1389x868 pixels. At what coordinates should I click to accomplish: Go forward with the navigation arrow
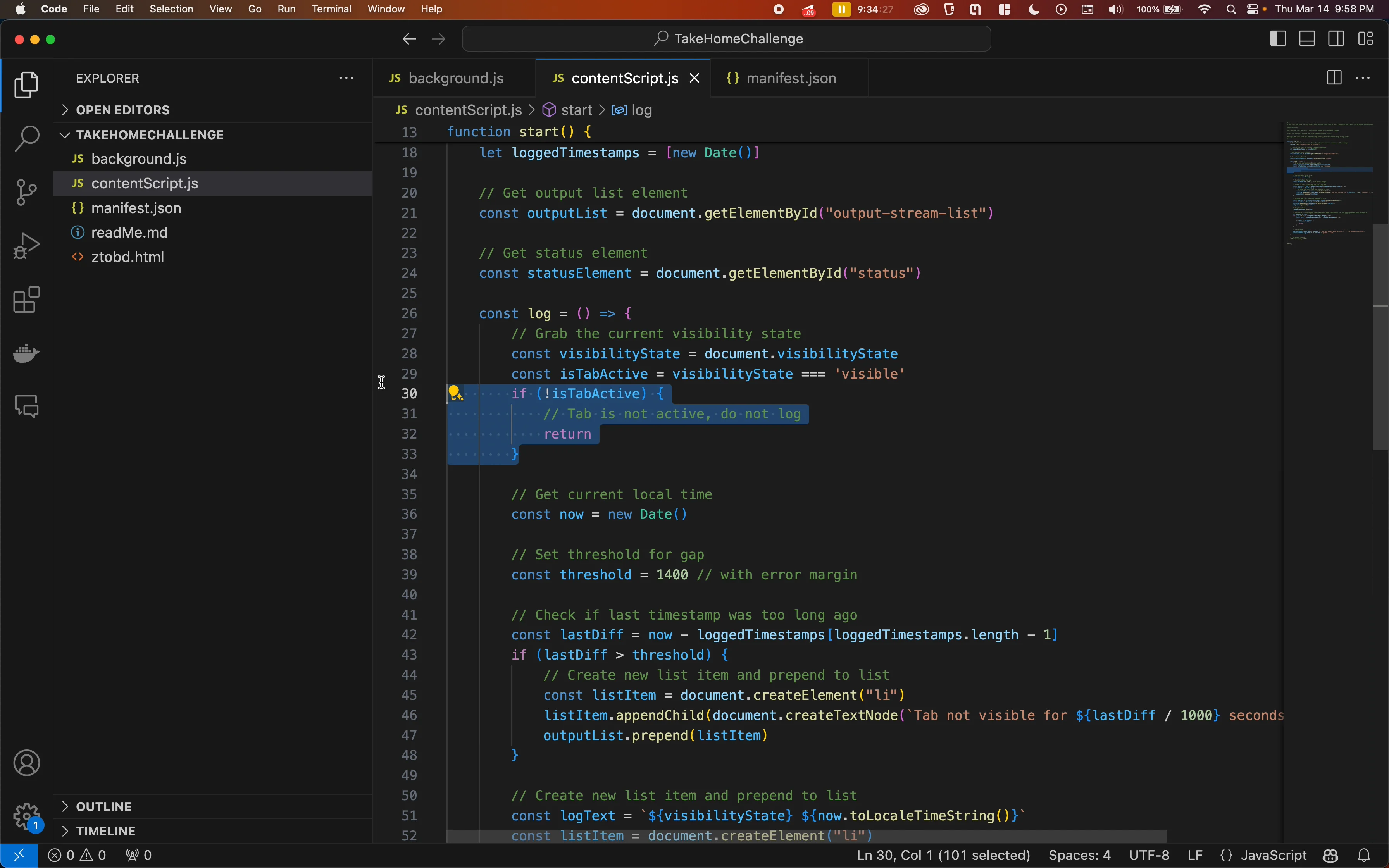click(438, 39)
